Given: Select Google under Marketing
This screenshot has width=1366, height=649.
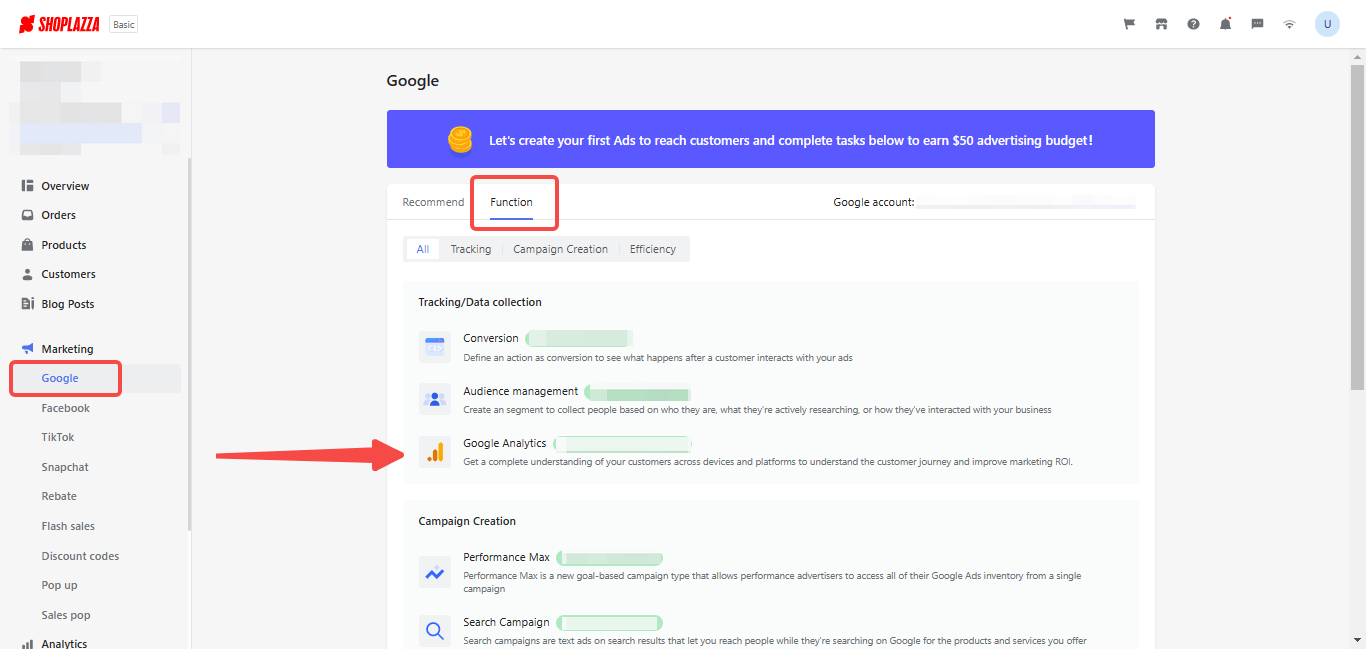Looking at the screenshot, I should [x=60, y=378].
